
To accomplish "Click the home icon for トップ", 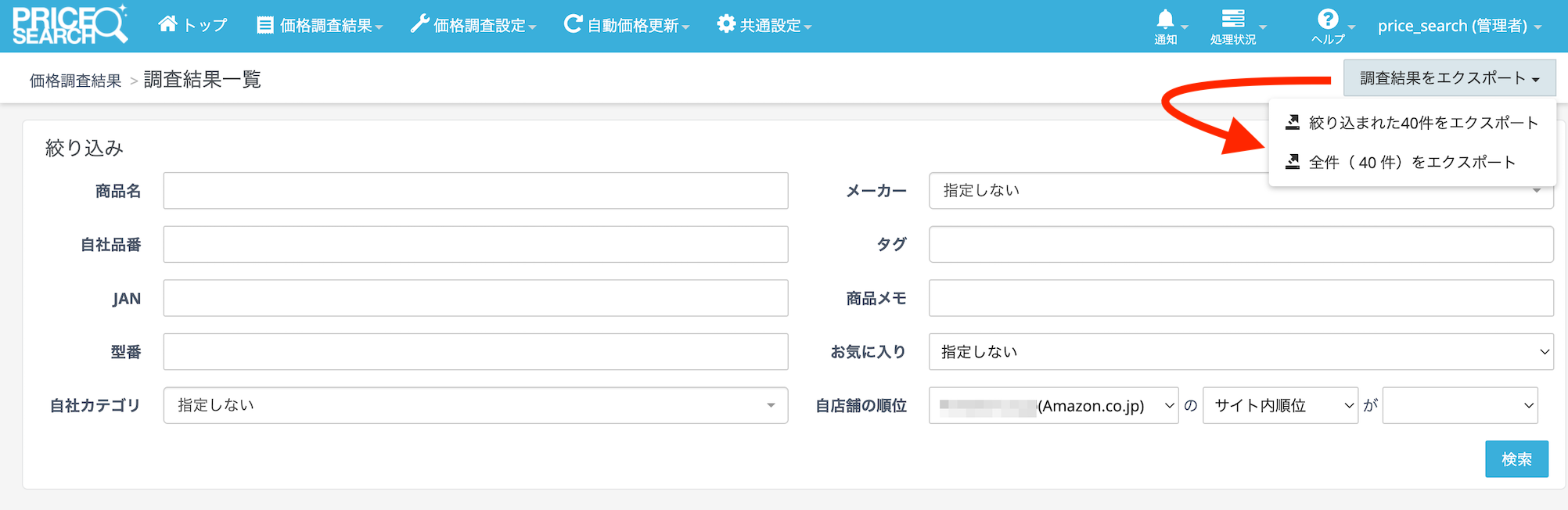I will [x=167, y=24].
